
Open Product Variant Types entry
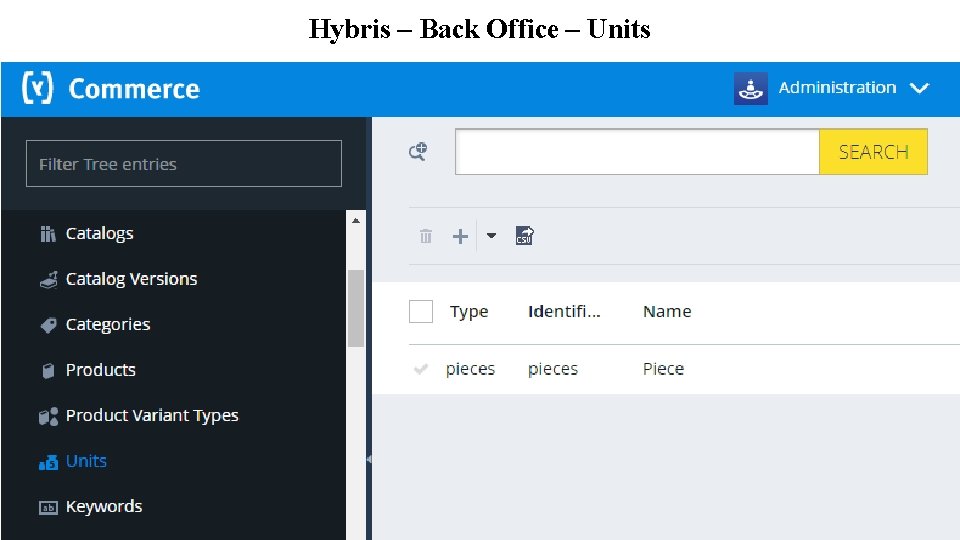click(x=152, y=416)
